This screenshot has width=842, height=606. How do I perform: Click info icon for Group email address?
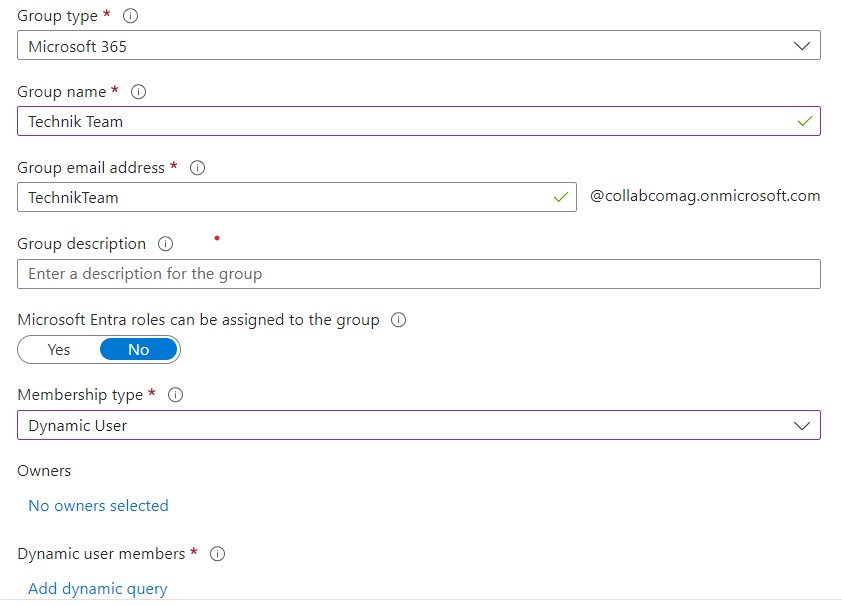coord(197,168)
